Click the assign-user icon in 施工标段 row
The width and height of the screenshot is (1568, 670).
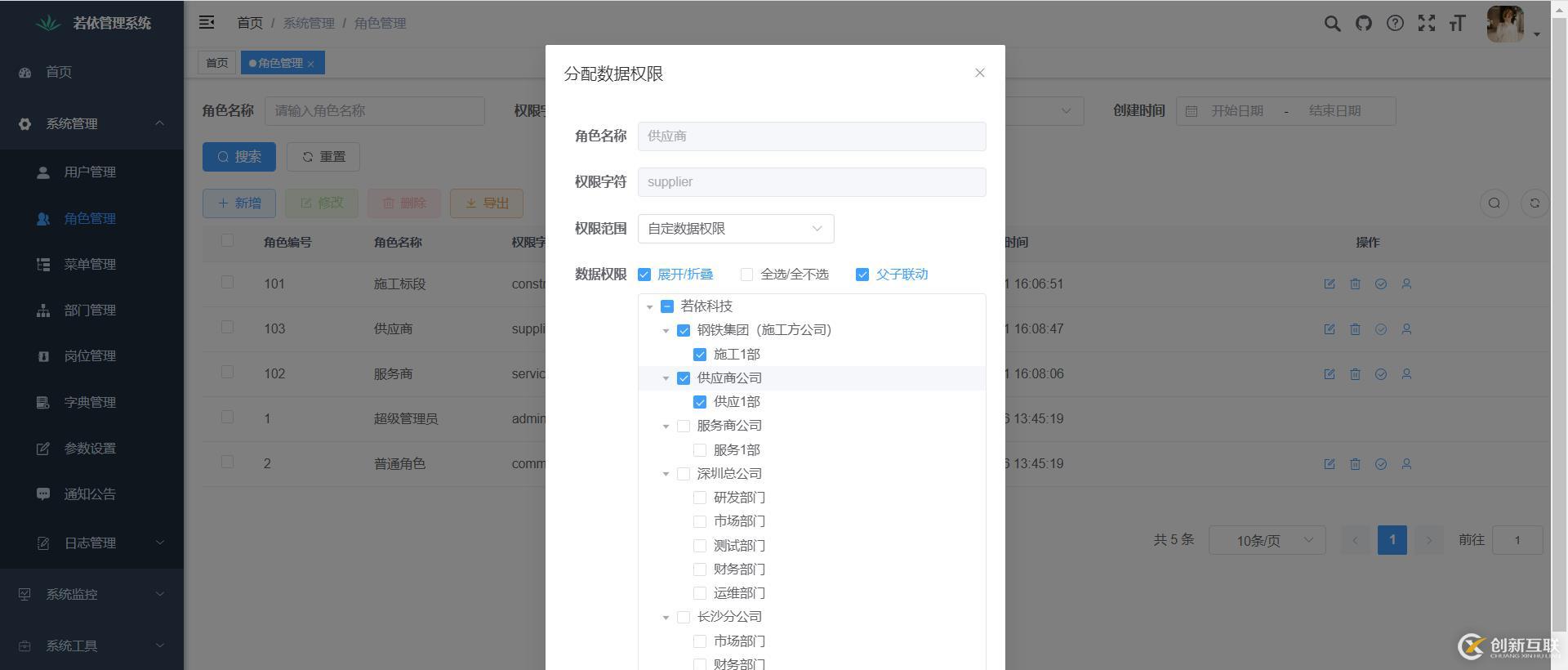pos(1406,284)
